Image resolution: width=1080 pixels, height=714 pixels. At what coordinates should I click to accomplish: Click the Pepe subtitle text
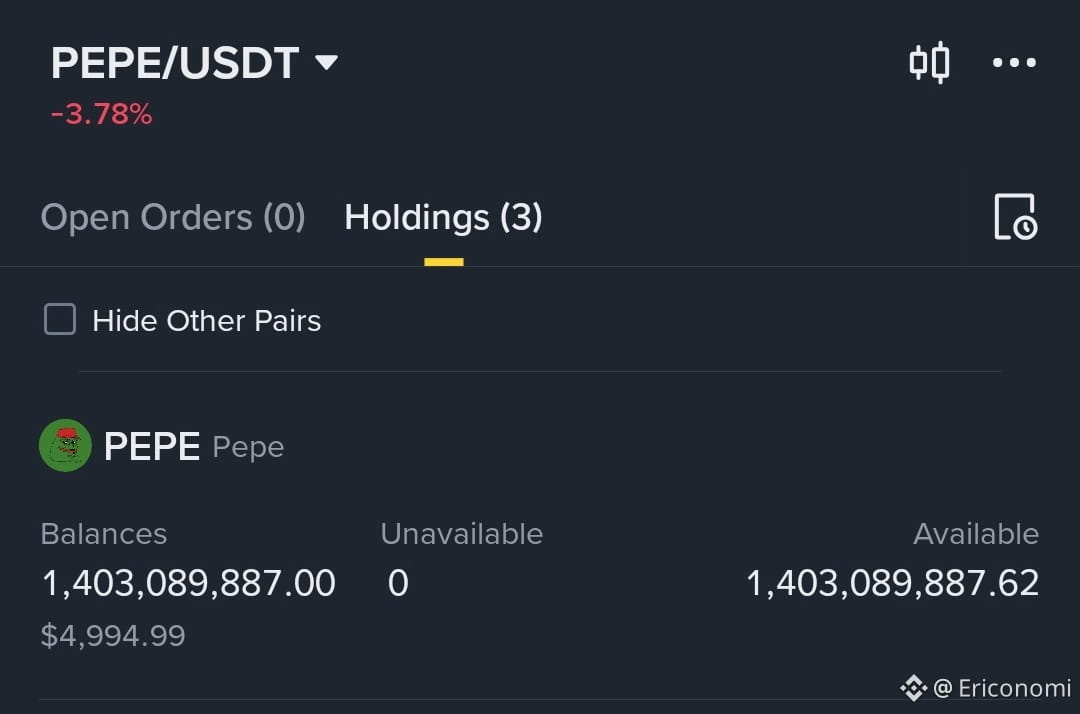coord(249,448)
